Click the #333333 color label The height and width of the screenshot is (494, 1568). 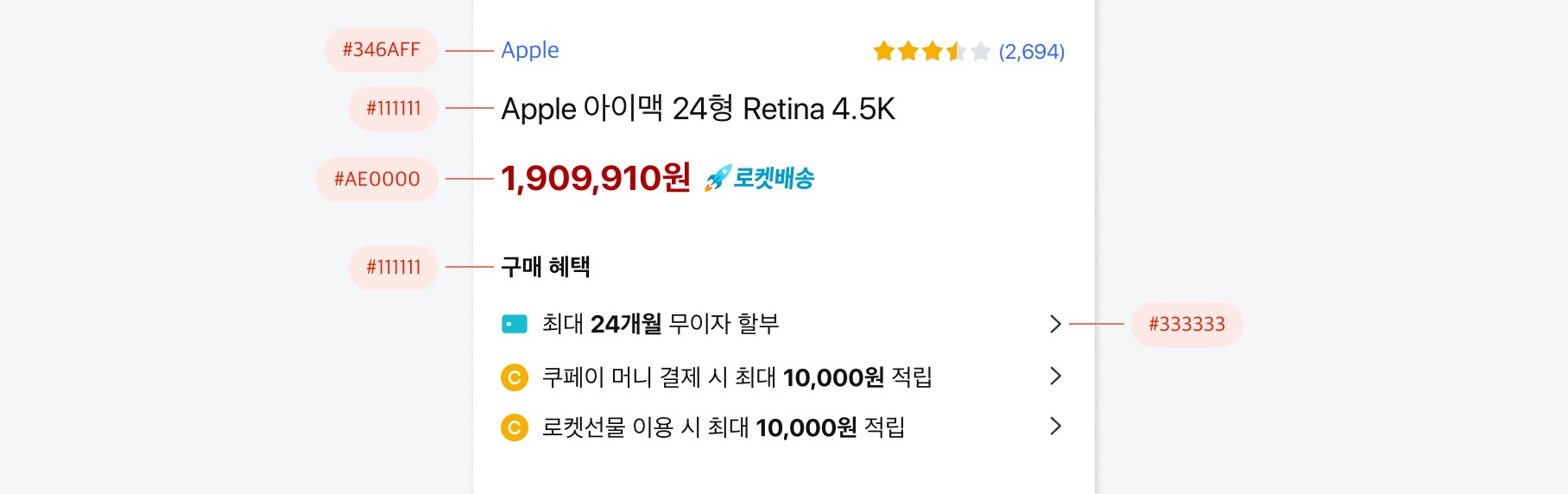(x=1186, y=325)
